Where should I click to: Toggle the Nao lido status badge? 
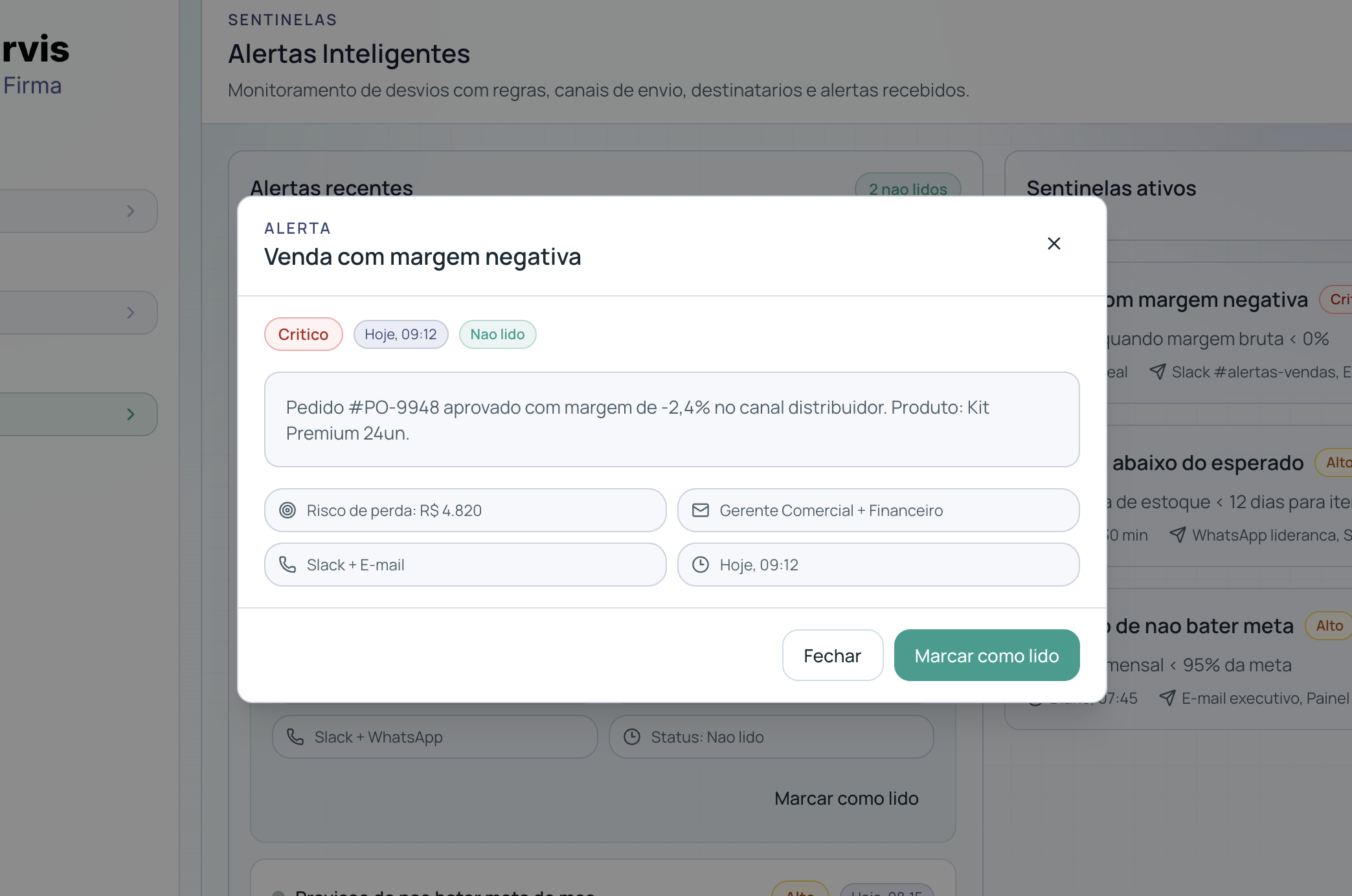pyautogui.click(x=497, y=334)
